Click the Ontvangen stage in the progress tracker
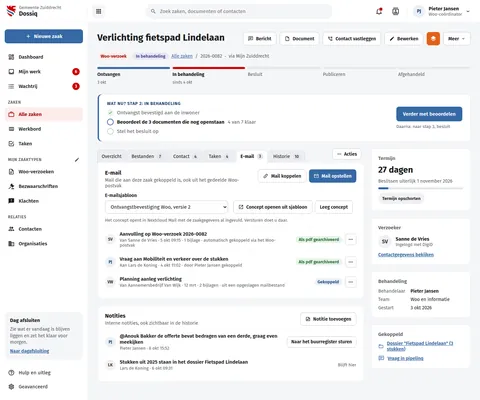The image size is (480, 400). [x=133, y=76]
